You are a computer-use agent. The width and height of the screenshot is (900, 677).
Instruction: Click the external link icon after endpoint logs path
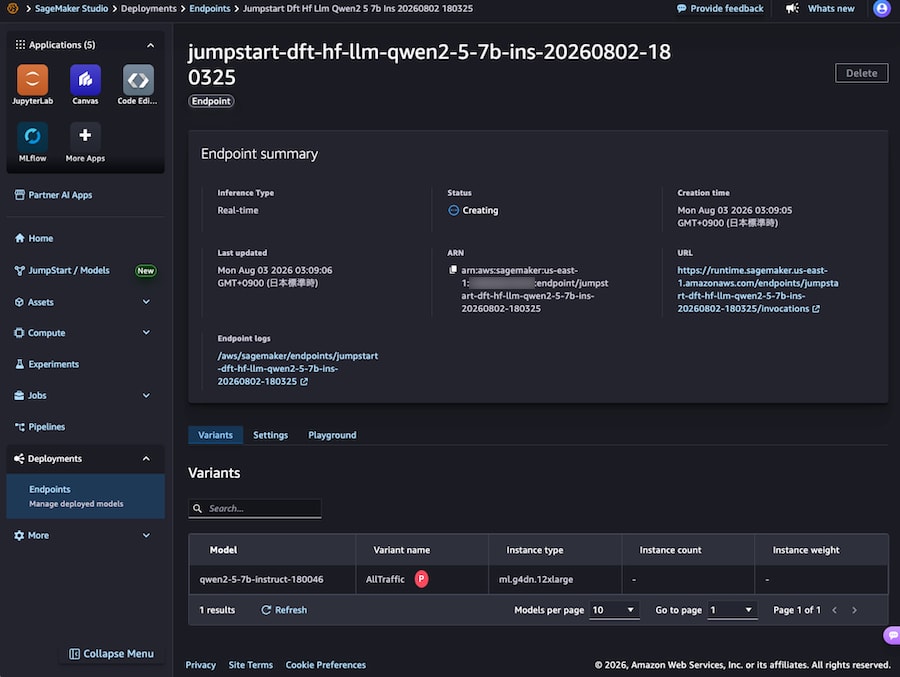304,382
